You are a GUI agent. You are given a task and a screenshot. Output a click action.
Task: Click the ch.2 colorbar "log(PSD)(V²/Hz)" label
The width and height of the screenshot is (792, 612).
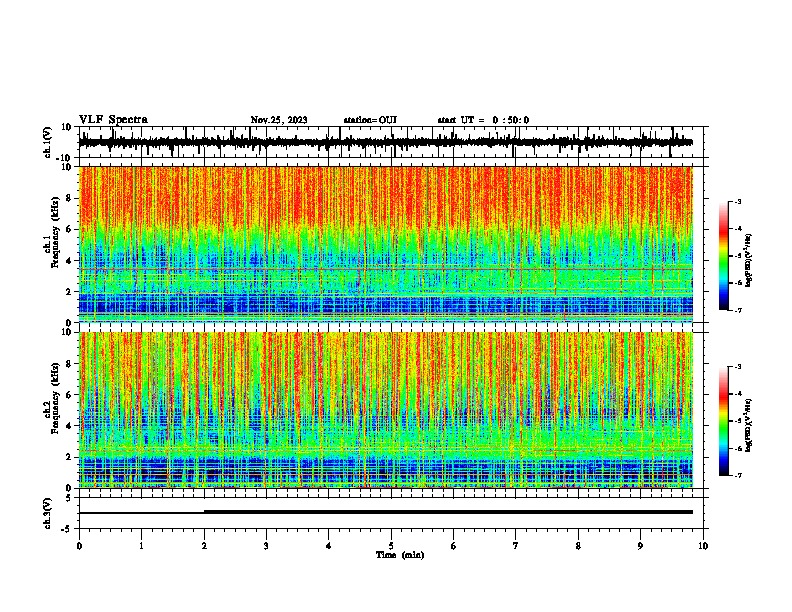pos(748,425)
